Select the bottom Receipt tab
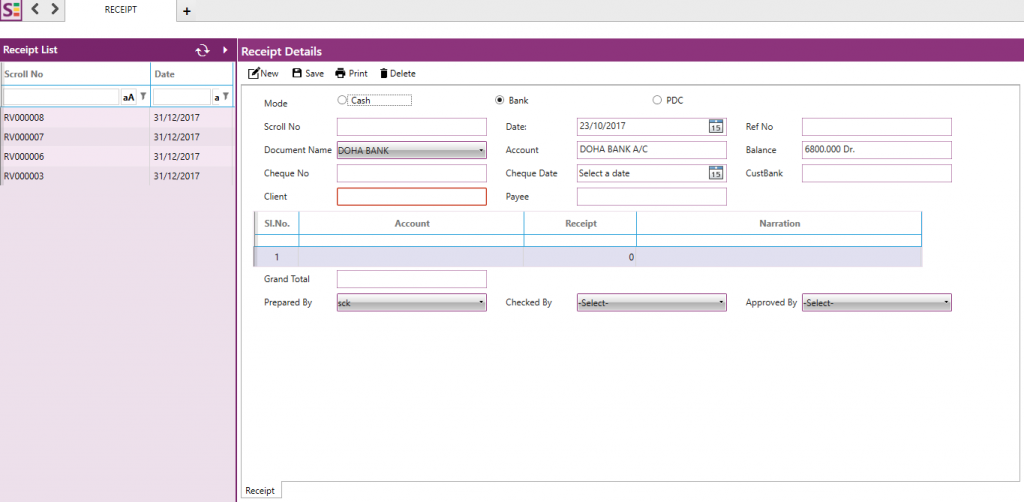Screen dimensions: 1024x502 tap(261, 491)
